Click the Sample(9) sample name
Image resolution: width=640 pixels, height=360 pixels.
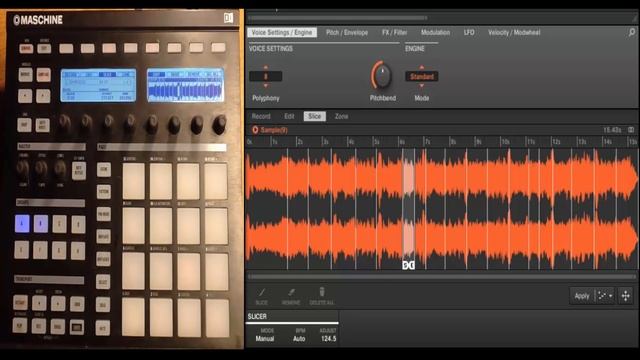click(x=274, y=130)
